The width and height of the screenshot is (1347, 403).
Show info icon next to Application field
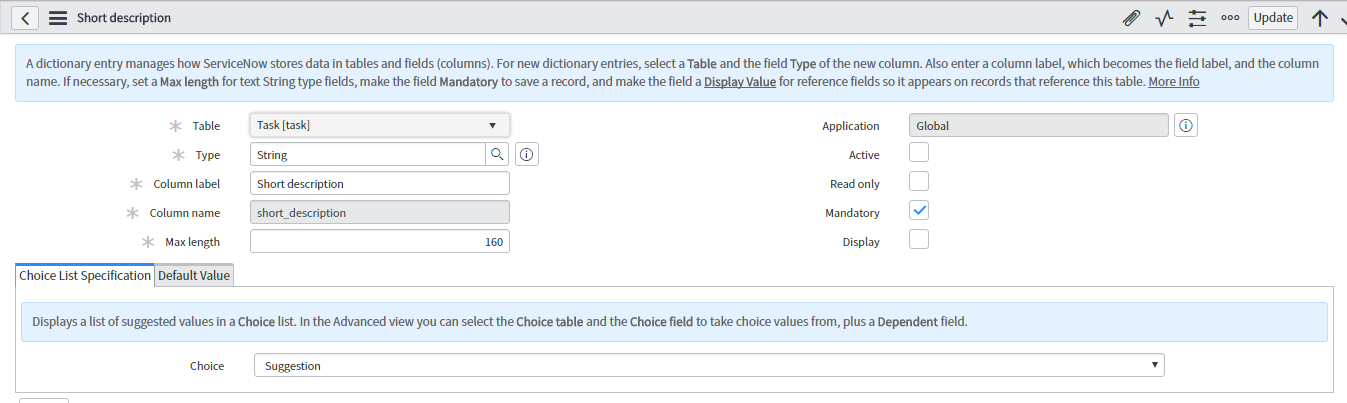[x=1186, y=126]
